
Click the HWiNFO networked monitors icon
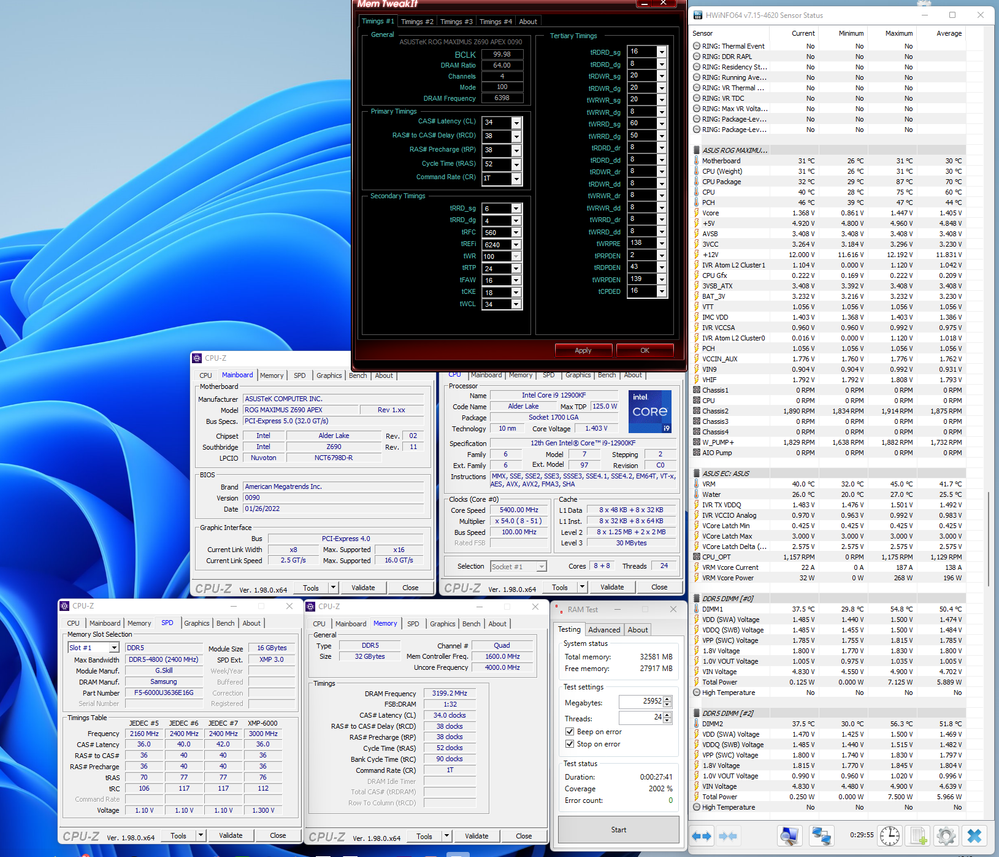tap(821, 835)
